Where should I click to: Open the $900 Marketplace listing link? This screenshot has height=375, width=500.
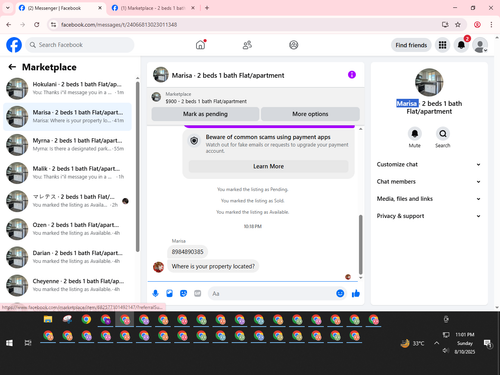click(206, 101)
